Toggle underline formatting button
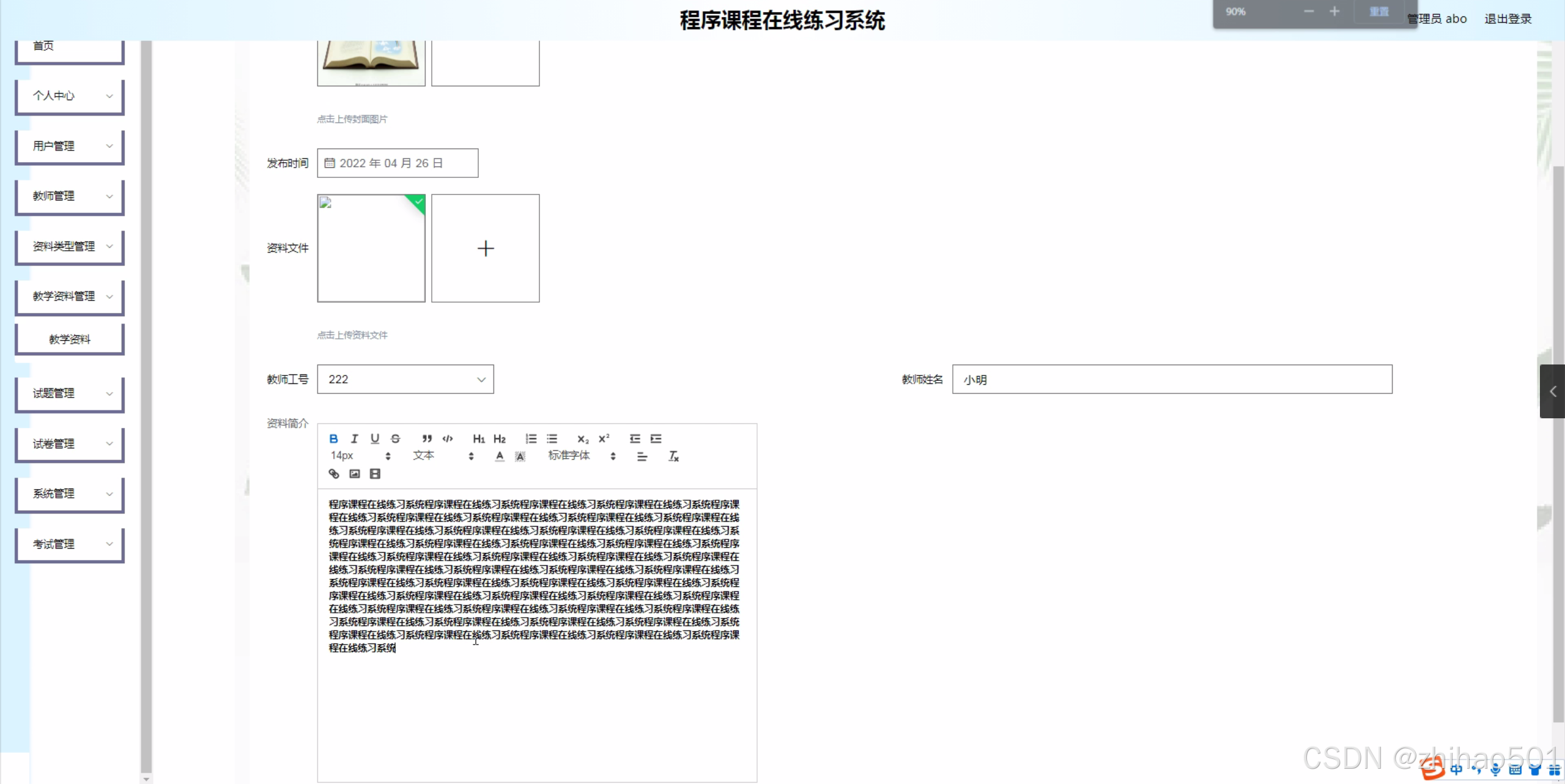Image resolution: width=1565 pixels, height=784 pixels. [x=375, y=438]
